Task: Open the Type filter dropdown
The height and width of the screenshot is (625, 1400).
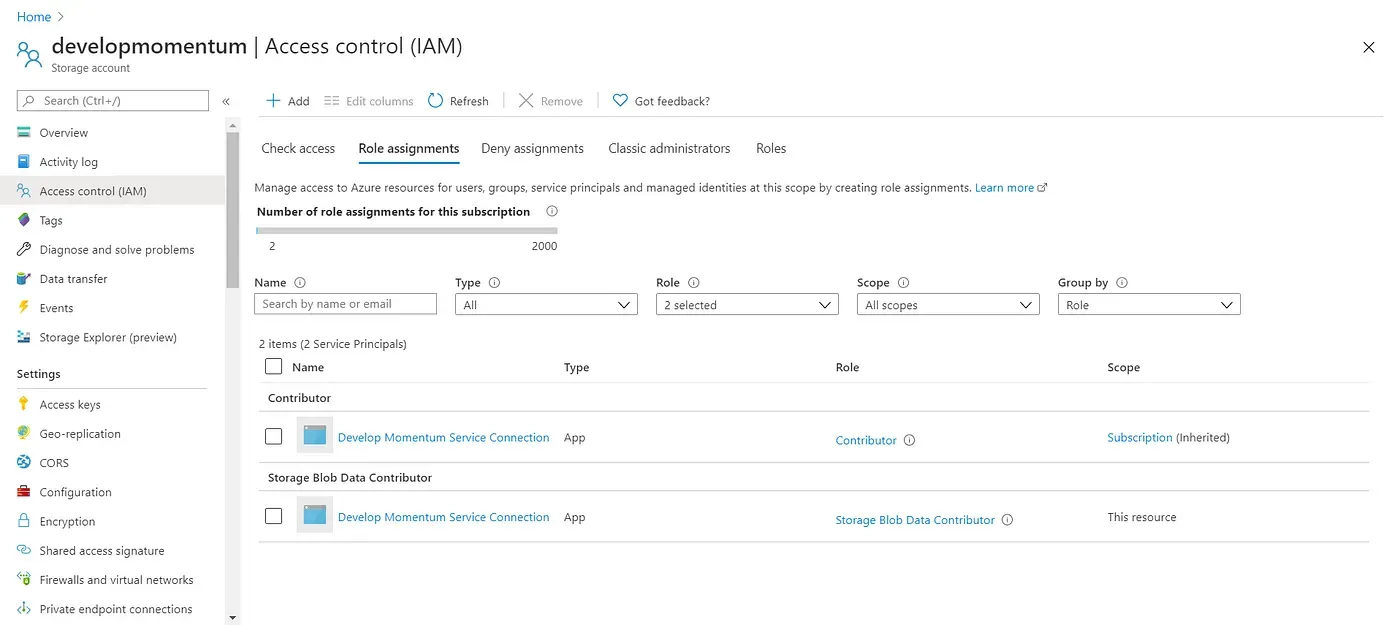Action: pyautogui.click(x=546, y=305)
